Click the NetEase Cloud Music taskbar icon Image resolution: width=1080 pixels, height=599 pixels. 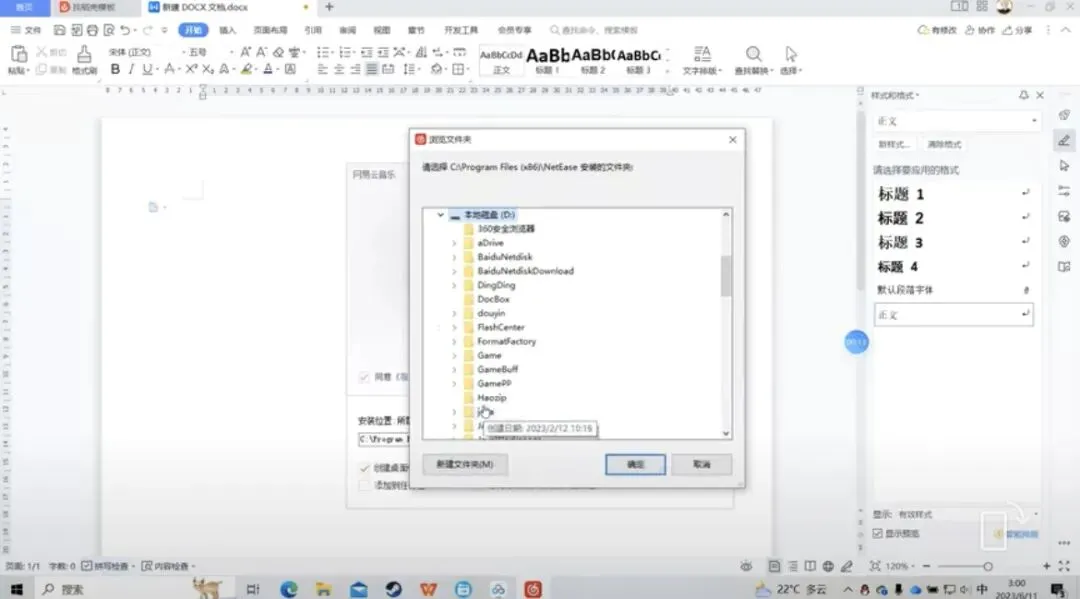click(532, 589)
